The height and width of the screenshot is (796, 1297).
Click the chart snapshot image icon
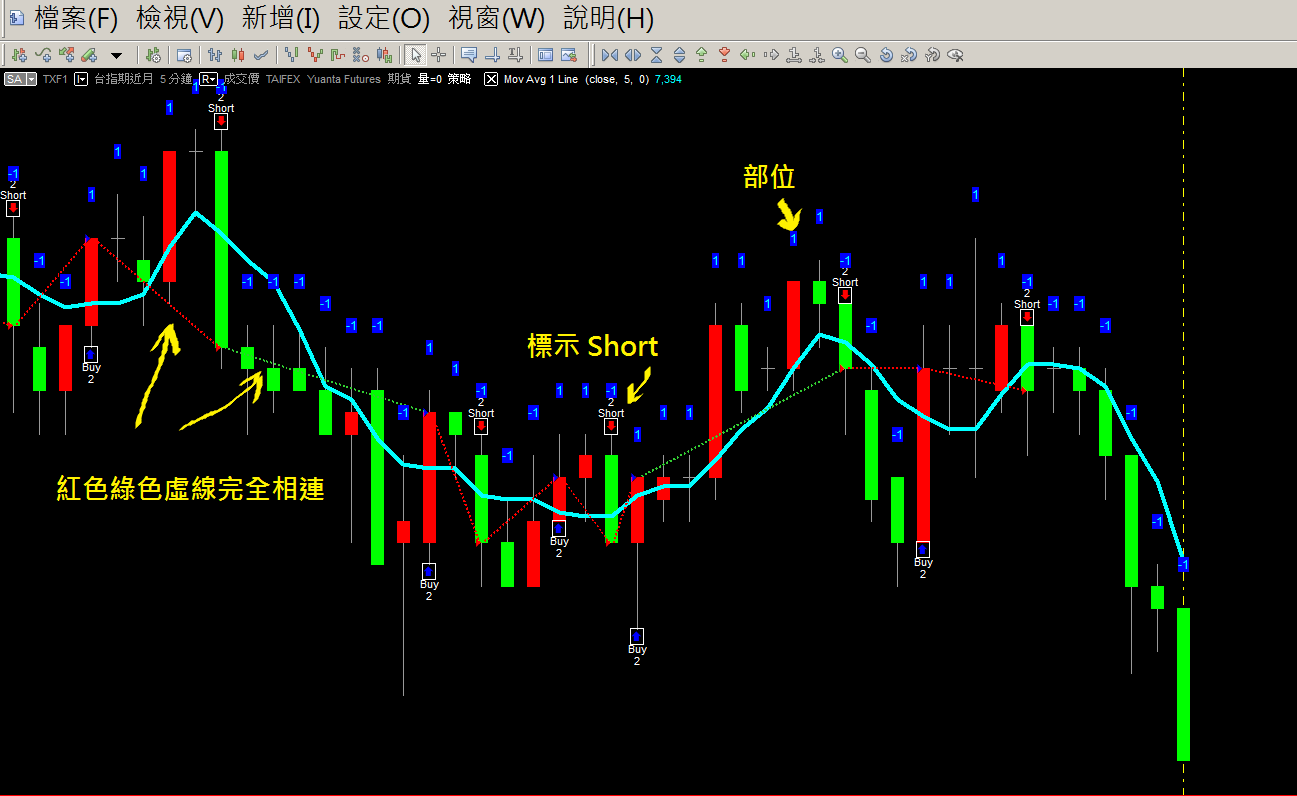click(x=569, y=55)
